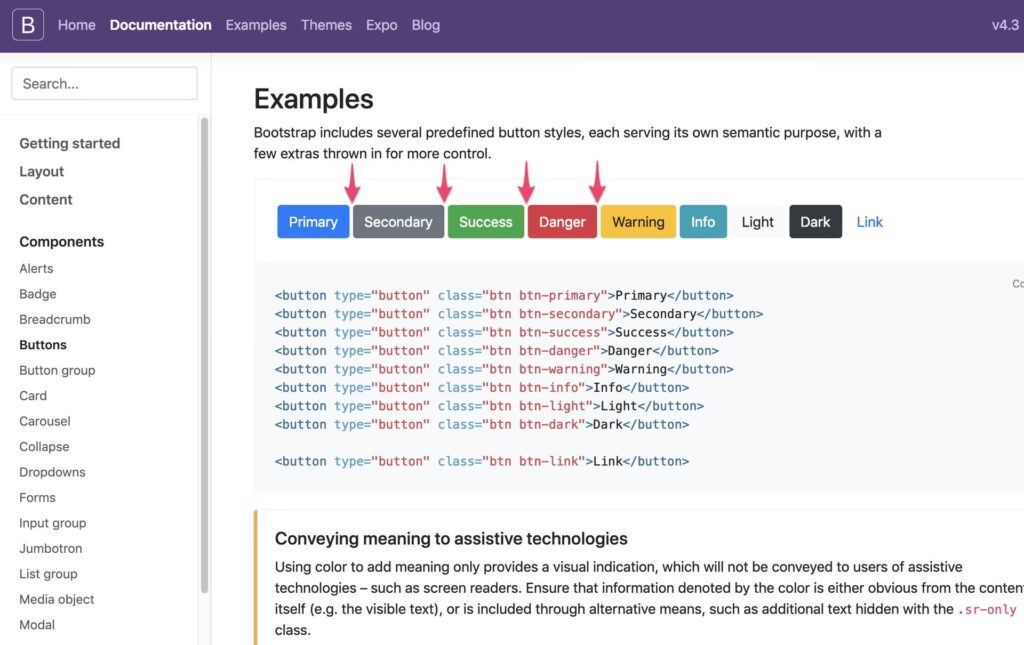
Task: Focus the Search input field
Action: point(104,84)
